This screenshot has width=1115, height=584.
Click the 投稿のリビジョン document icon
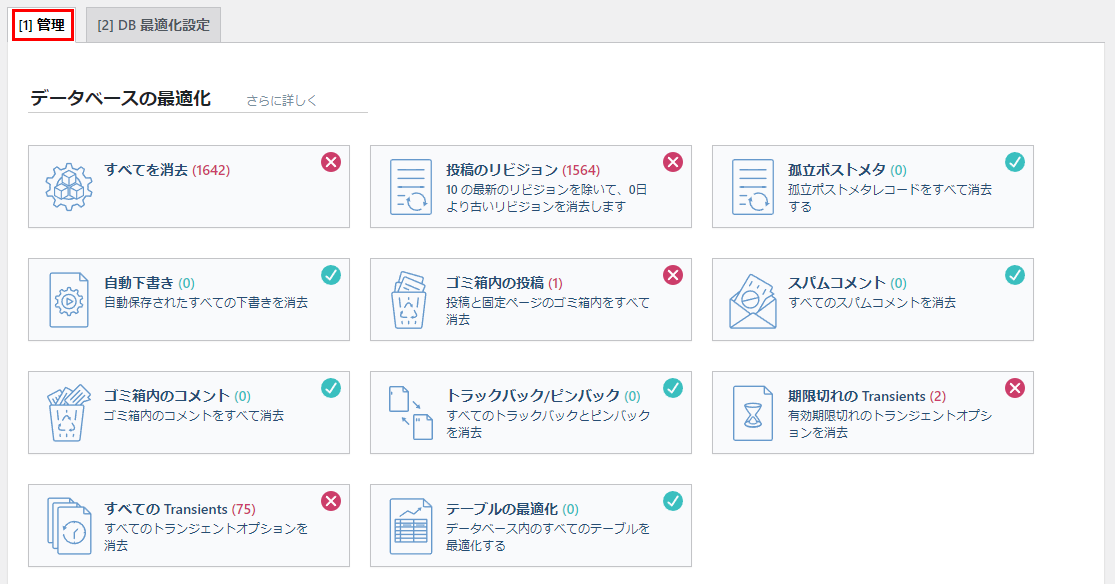(x=411, y=187)
